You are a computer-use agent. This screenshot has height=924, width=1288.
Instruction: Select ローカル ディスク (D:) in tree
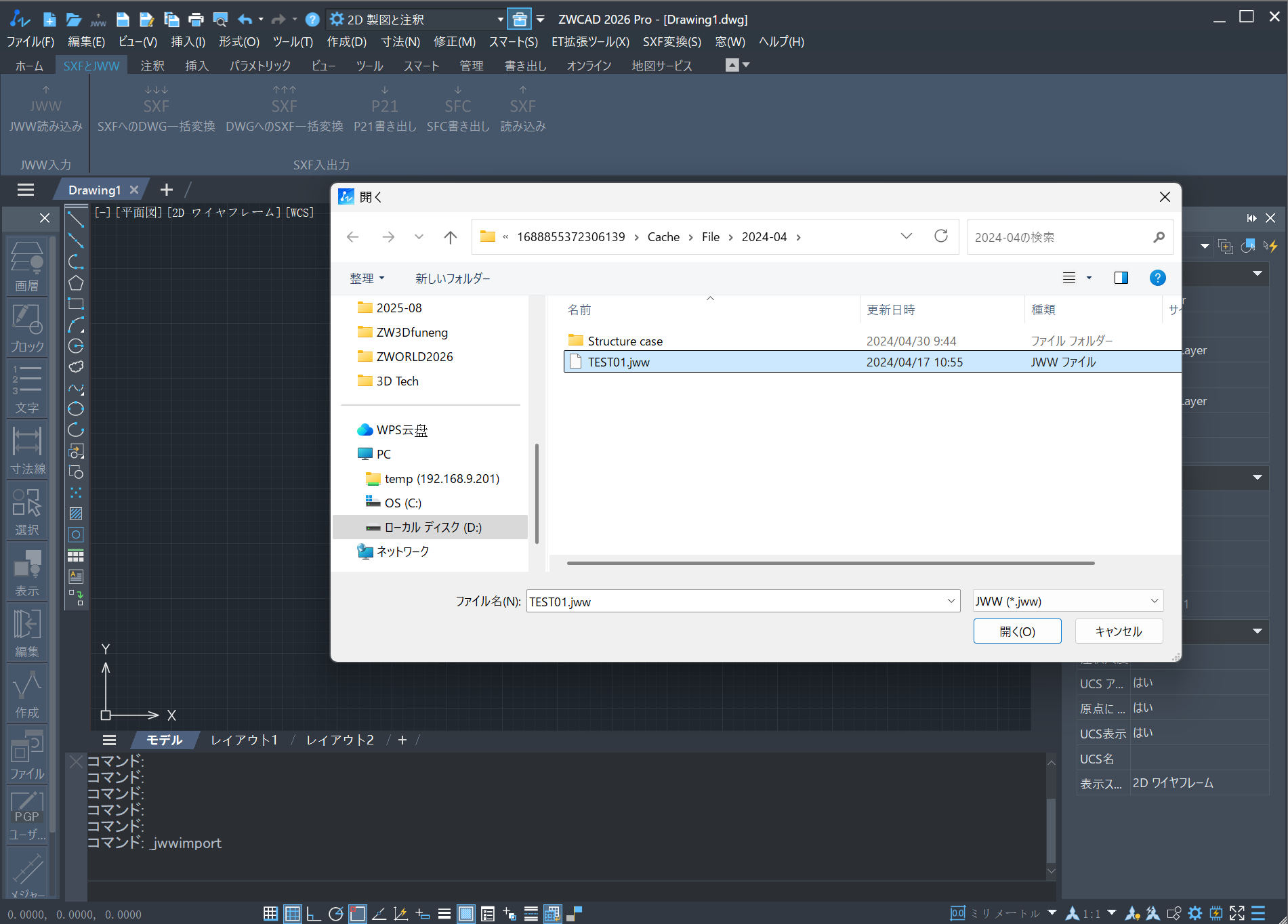pos(430,527)
